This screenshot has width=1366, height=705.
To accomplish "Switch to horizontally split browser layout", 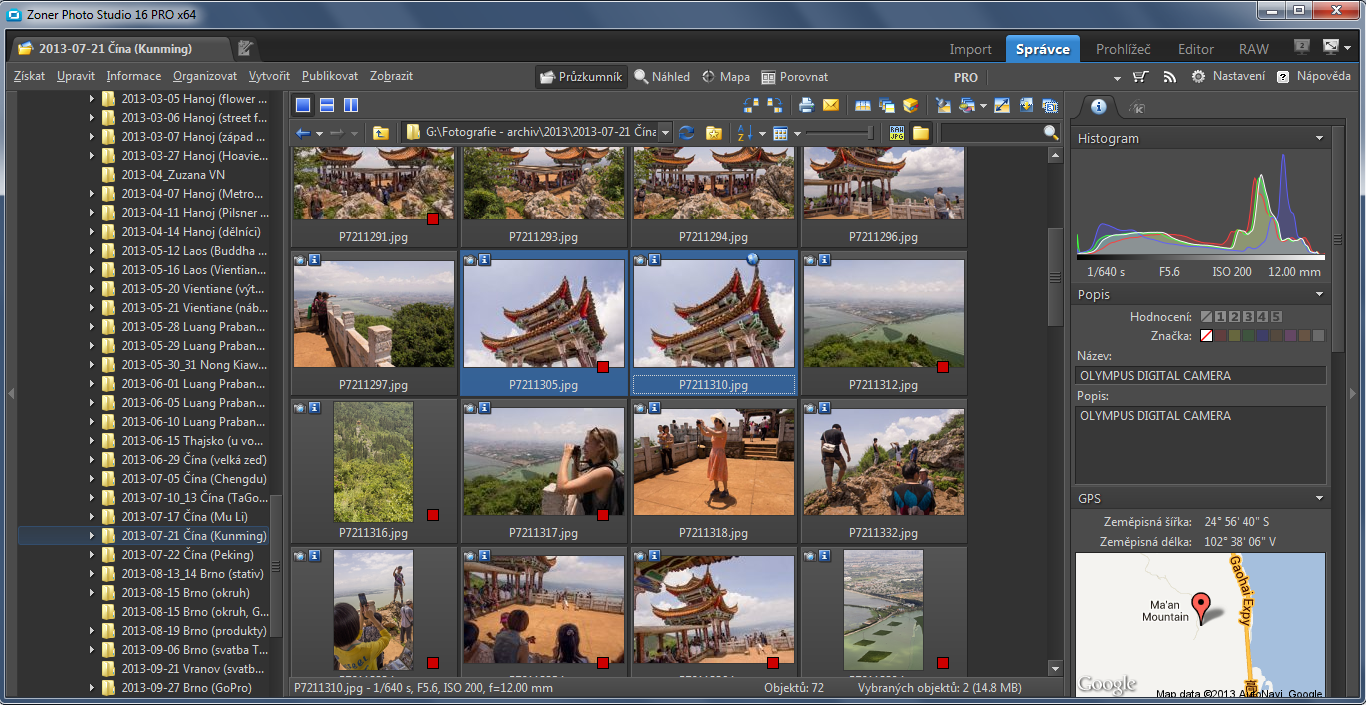I will [327, 105].
